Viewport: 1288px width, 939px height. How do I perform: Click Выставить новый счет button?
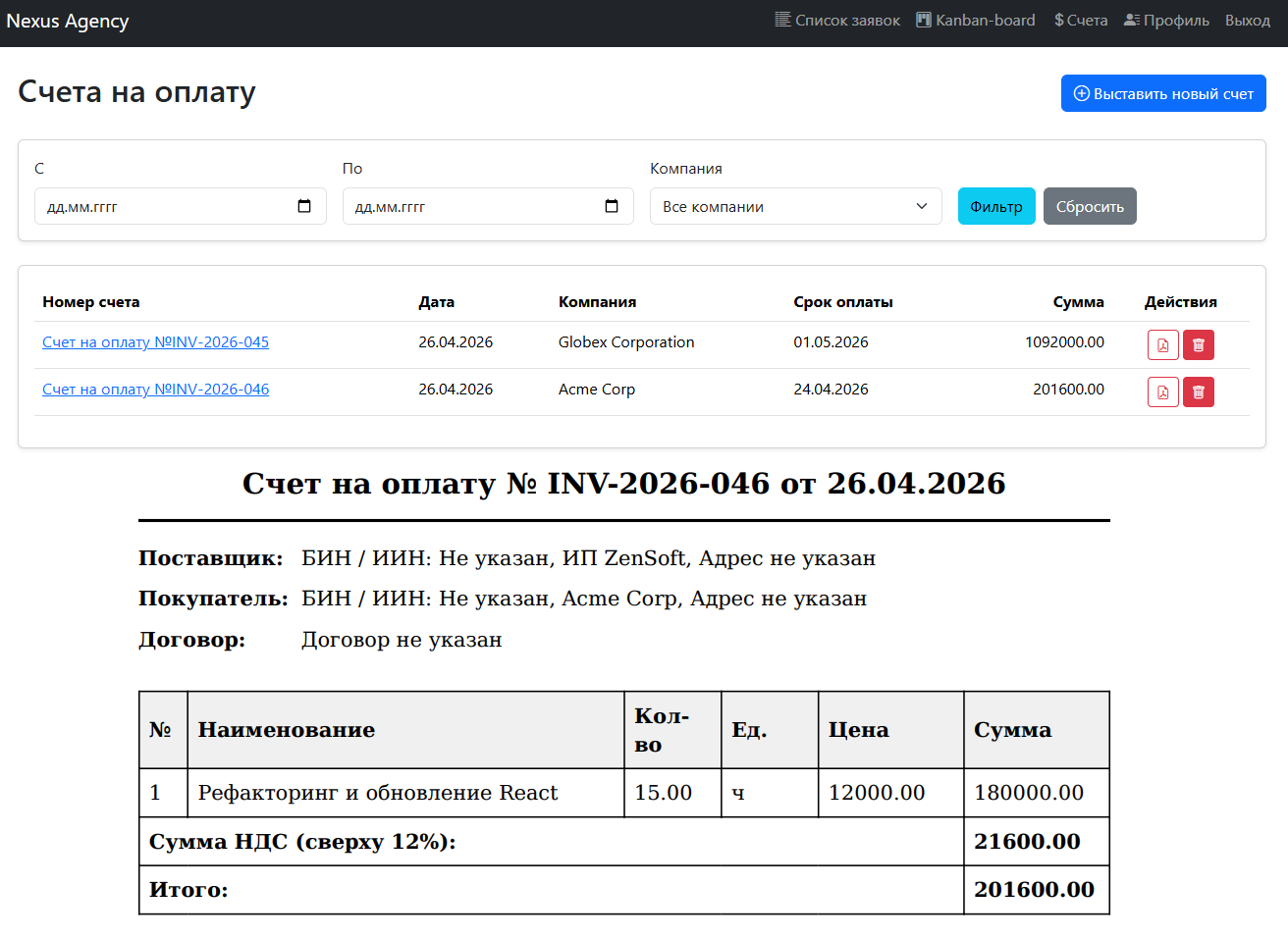pos(1163,93)
